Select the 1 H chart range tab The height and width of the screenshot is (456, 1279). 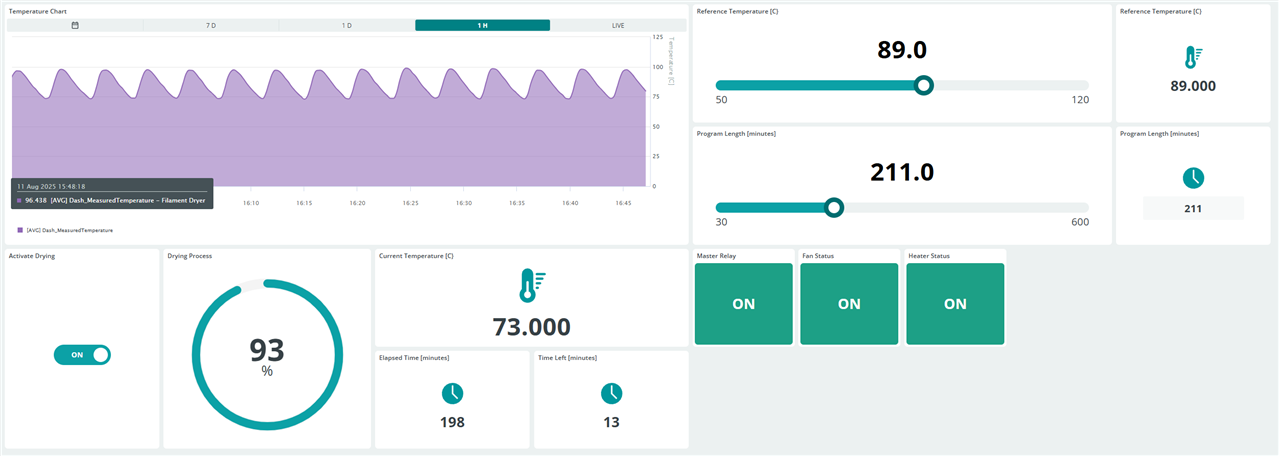(482, 25)
